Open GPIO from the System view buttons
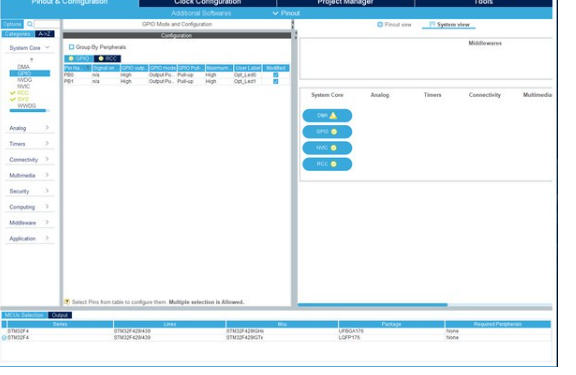The width and height of the screenshot is (576, 375). coord(327,131)
